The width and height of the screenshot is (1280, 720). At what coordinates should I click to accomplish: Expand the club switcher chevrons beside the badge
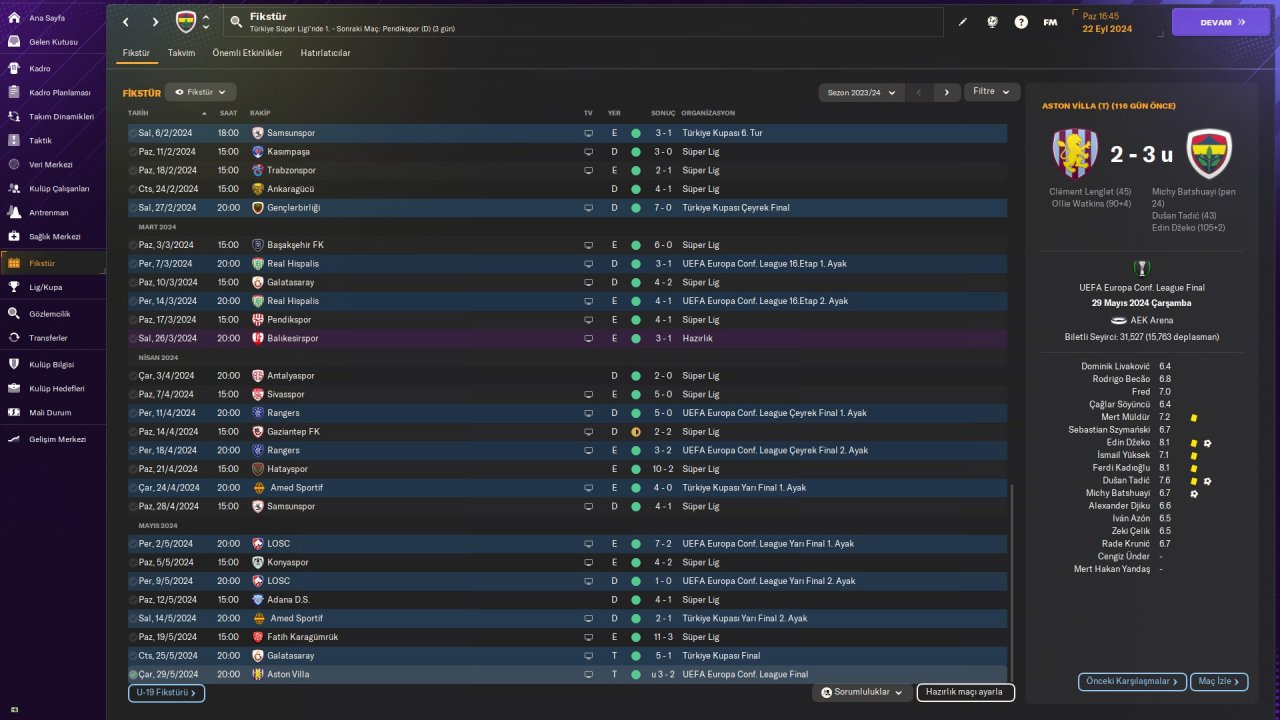point(206,22)
